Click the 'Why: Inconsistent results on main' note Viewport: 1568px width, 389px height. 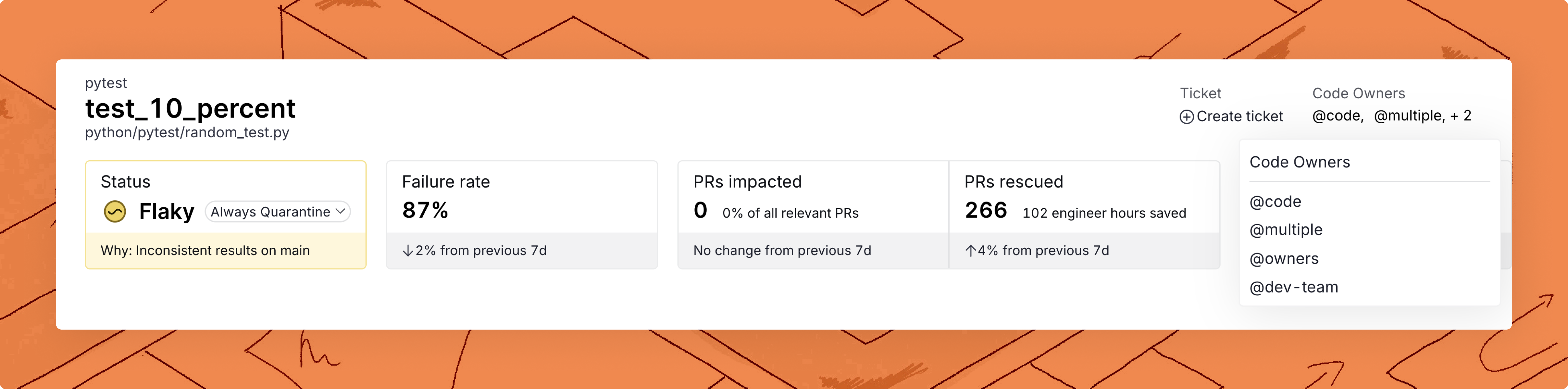pyautogui.click(x=205, y=251)
